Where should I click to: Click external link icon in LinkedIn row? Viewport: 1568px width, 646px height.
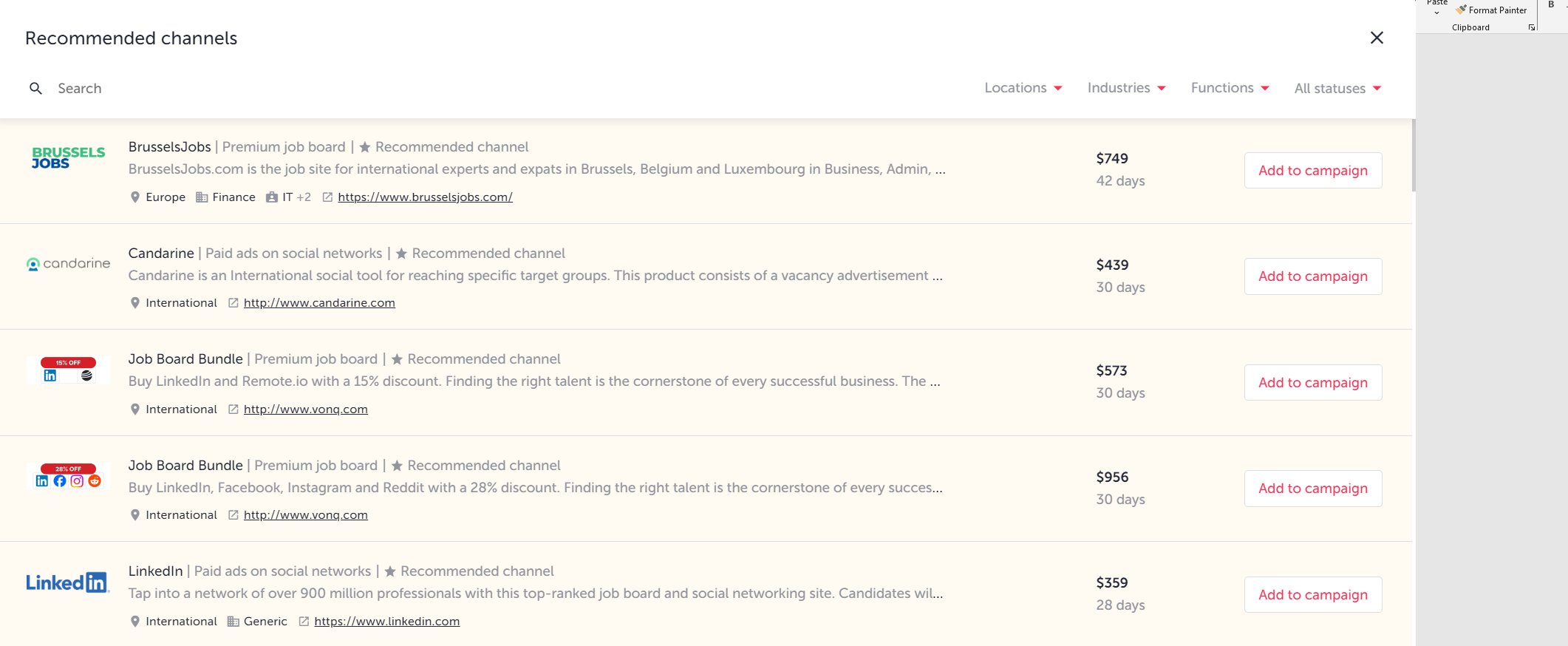[x=304, y=622]
